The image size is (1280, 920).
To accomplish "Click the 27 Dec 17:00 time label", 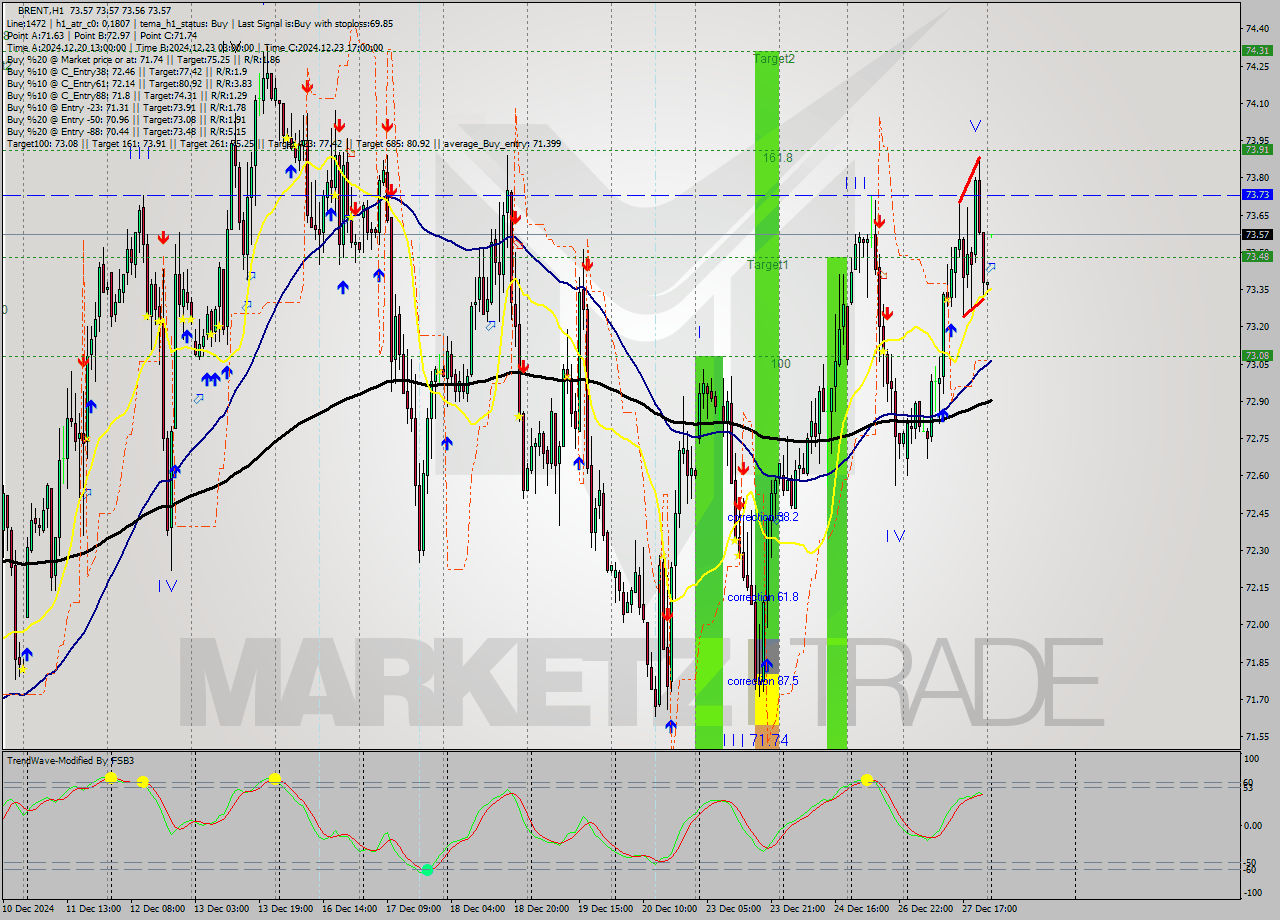I will click(x=990, y=908).
